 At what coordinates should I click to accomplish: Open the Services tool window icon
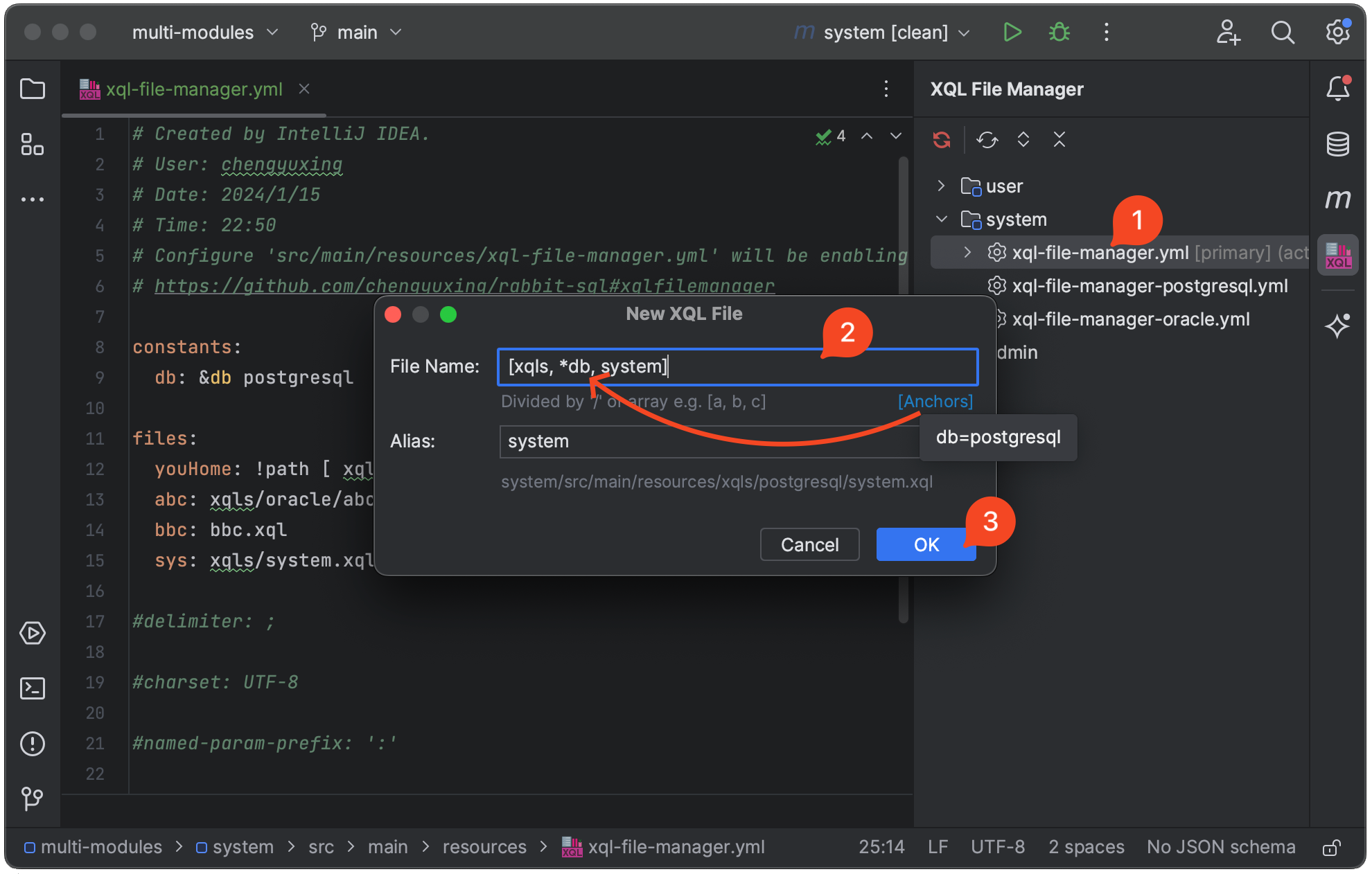(33, 633)
